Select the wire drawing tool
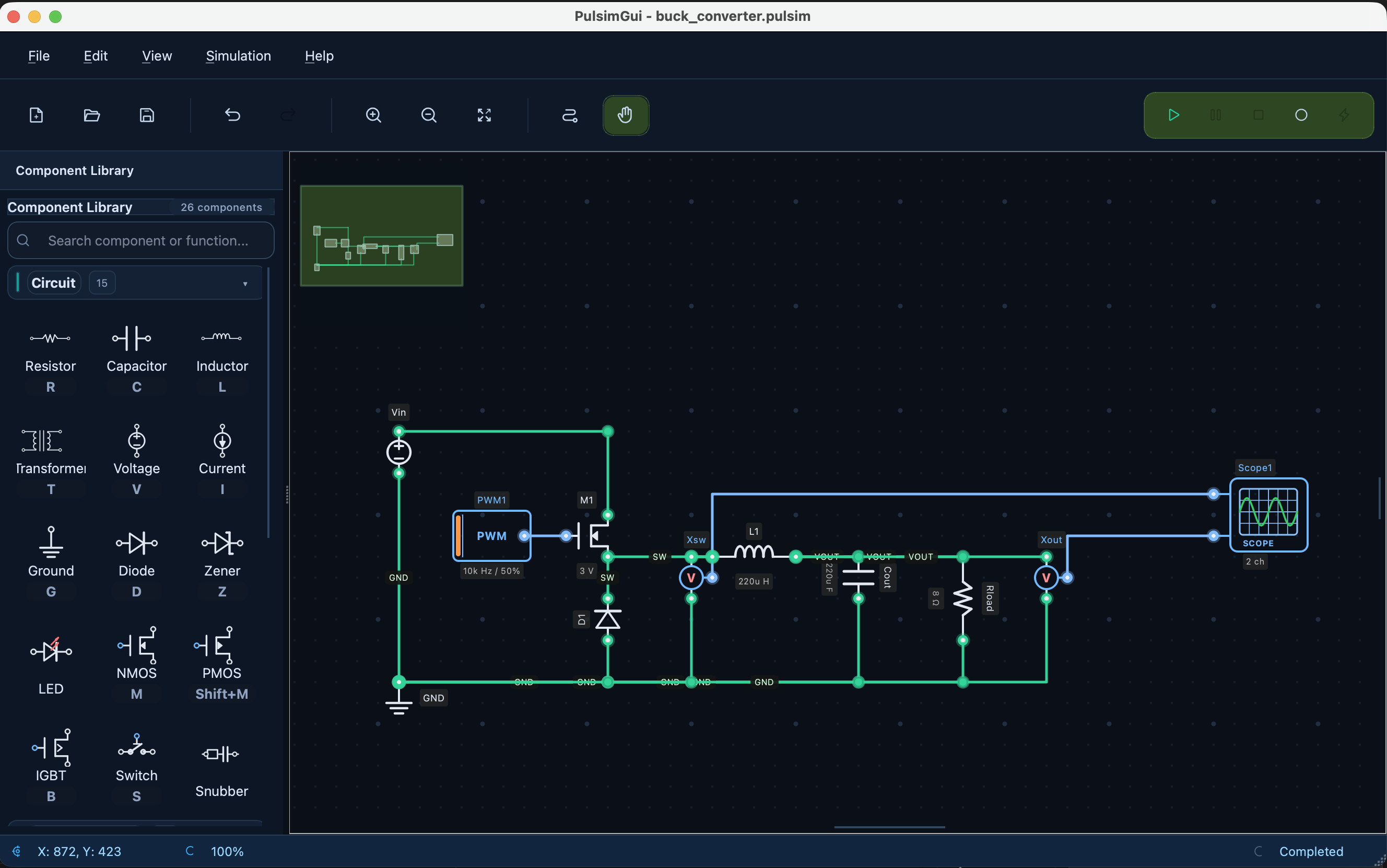 click(569, 115)
